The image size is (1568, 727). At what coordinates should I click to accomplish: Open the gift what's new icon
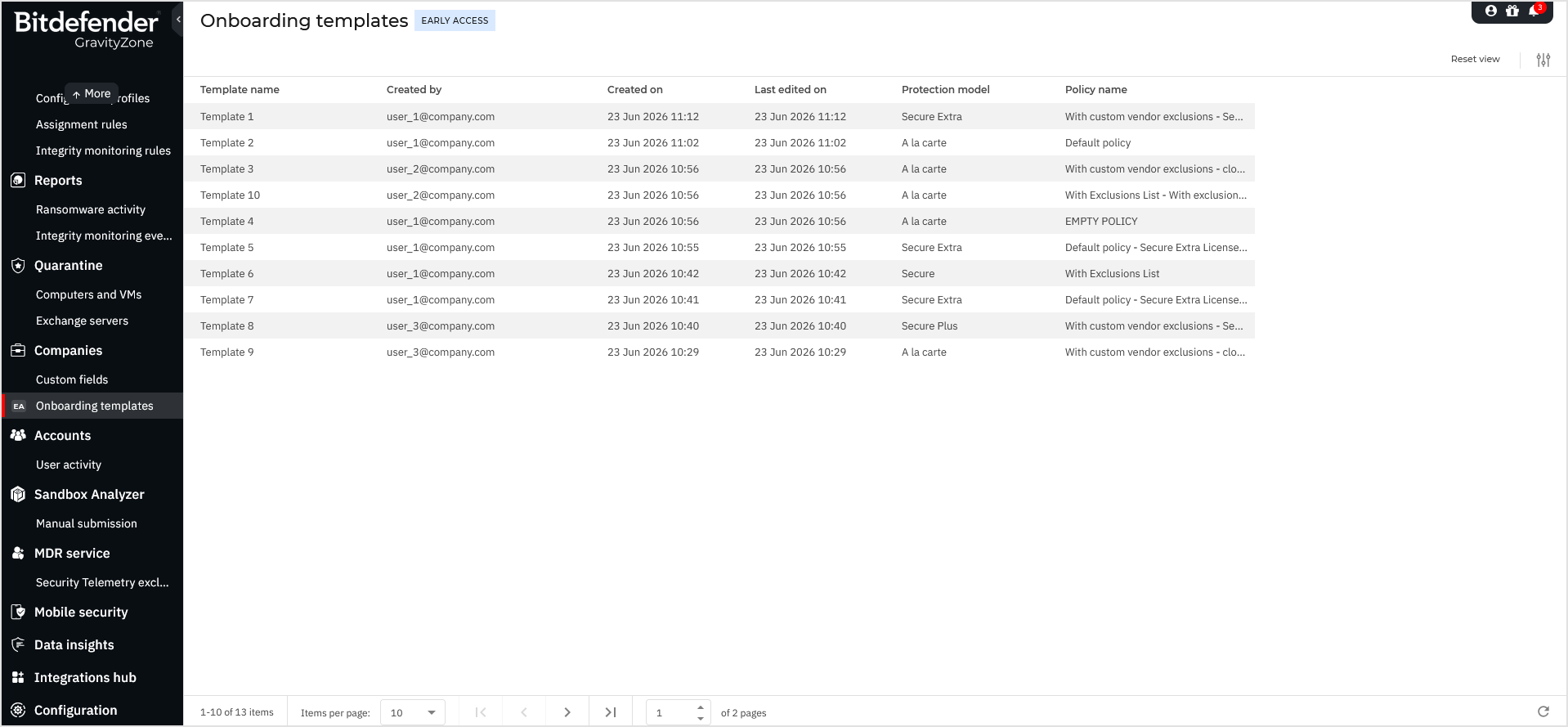(1512, 11)
